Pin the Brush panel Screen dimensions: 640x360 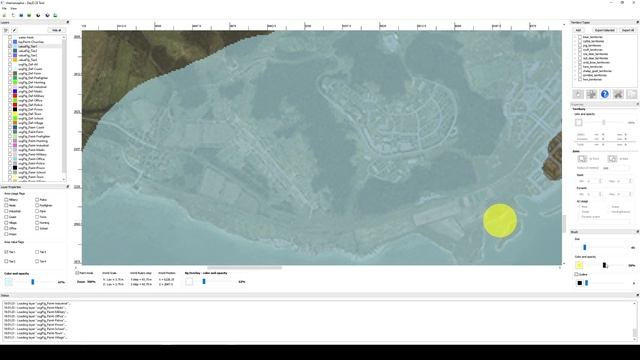coord(637,232)
